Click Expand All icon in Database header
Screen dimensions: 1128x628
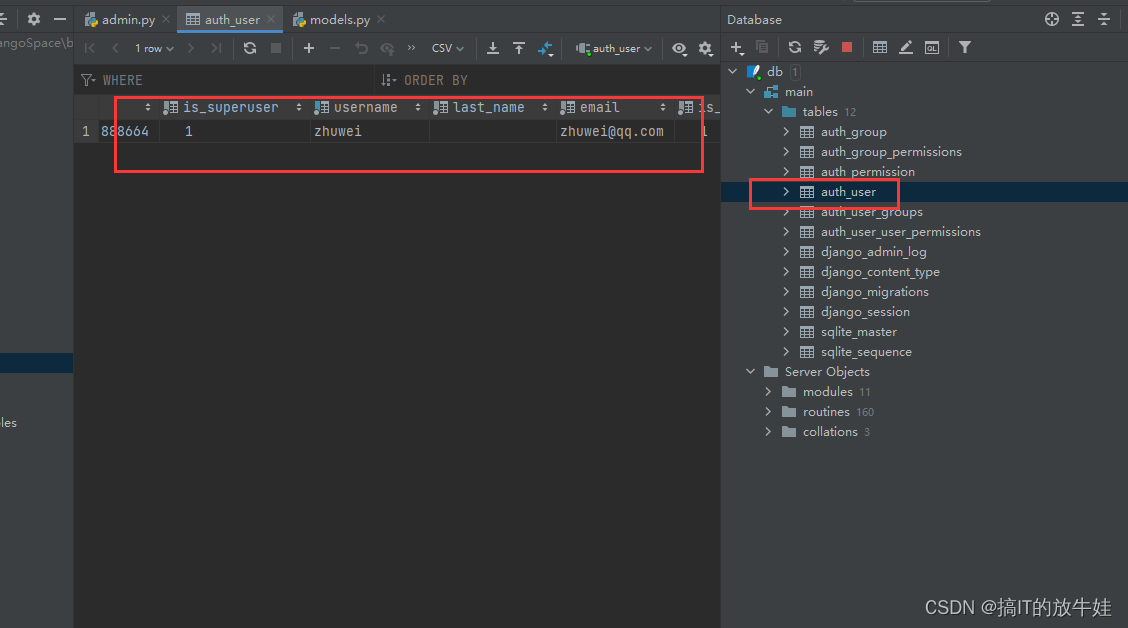pyautogui.click(x=1078, y=19)
